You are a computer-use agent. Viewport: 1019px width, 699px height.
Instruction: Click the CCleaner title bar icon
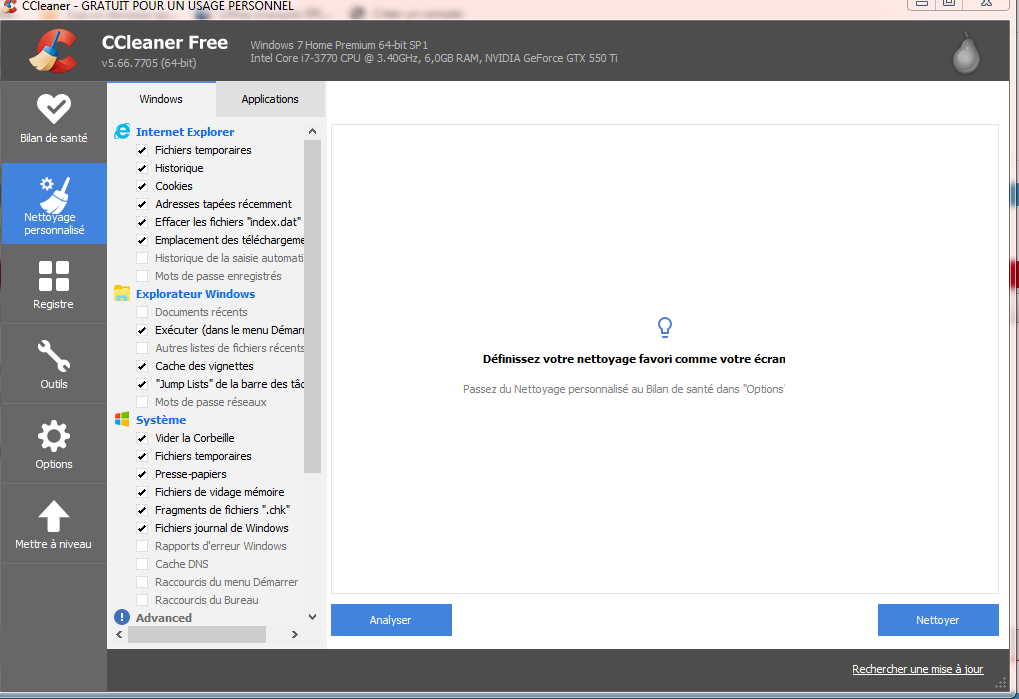point(9,6)
